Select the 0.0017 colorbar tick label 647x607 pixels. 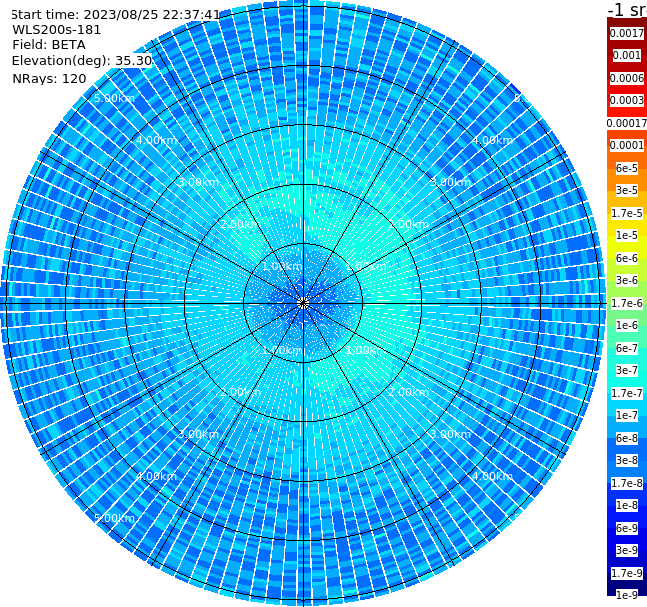pyautogui.click(x=627, y=33)
